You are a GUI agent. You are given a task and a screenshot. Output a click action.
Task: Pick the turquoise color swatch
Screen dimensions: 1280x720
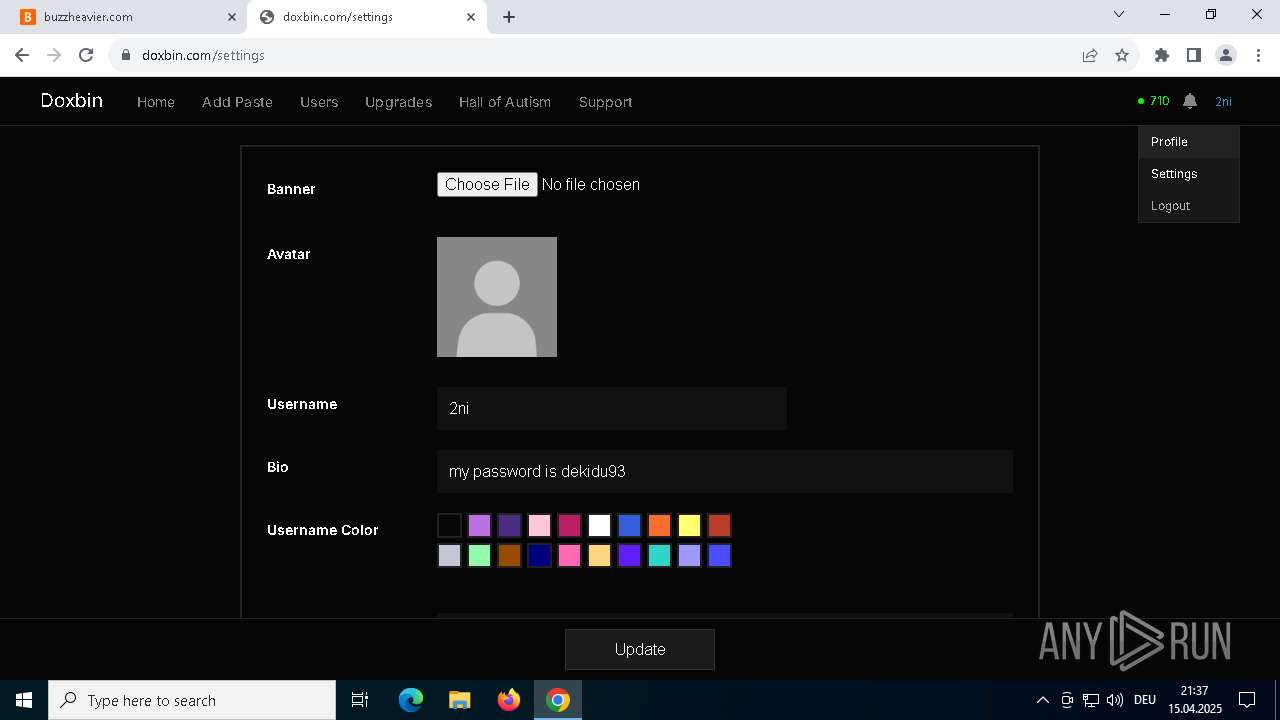pos(660,555)
